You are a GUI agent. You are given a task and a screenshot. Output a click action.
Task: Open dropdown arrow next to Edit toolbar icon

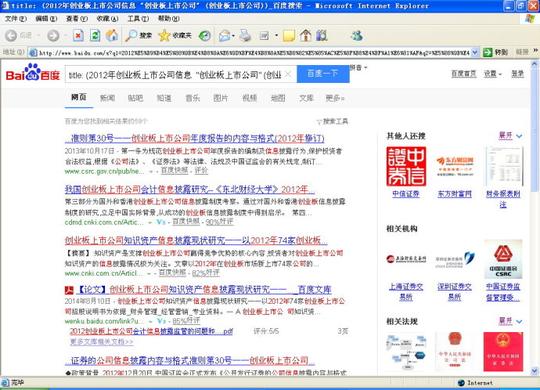click(x=276, y=35)
